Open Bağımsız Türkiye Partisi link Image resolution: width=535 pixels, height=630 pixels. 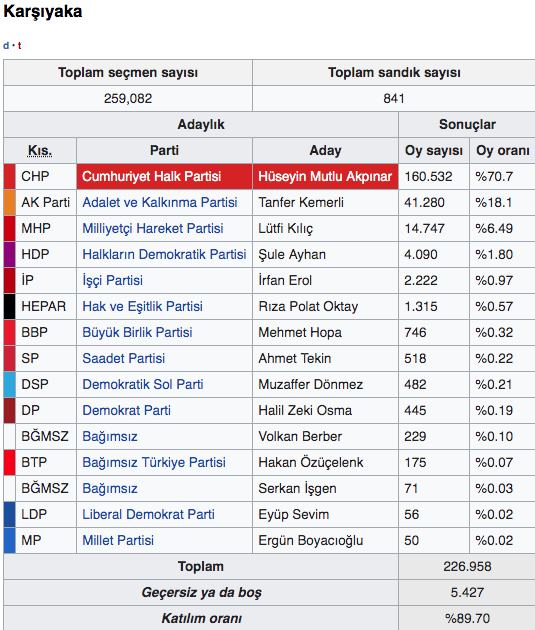click(154, 462)
